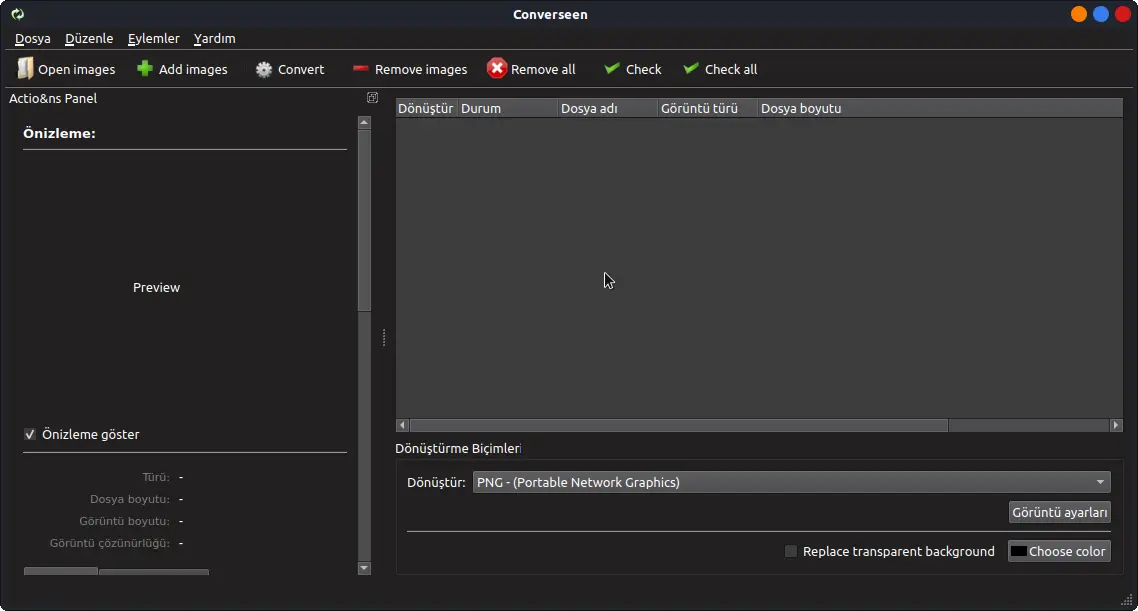1138x611 pixels.
Task: Undock the Actions Panel with float icon
Action: pos(372,98)
